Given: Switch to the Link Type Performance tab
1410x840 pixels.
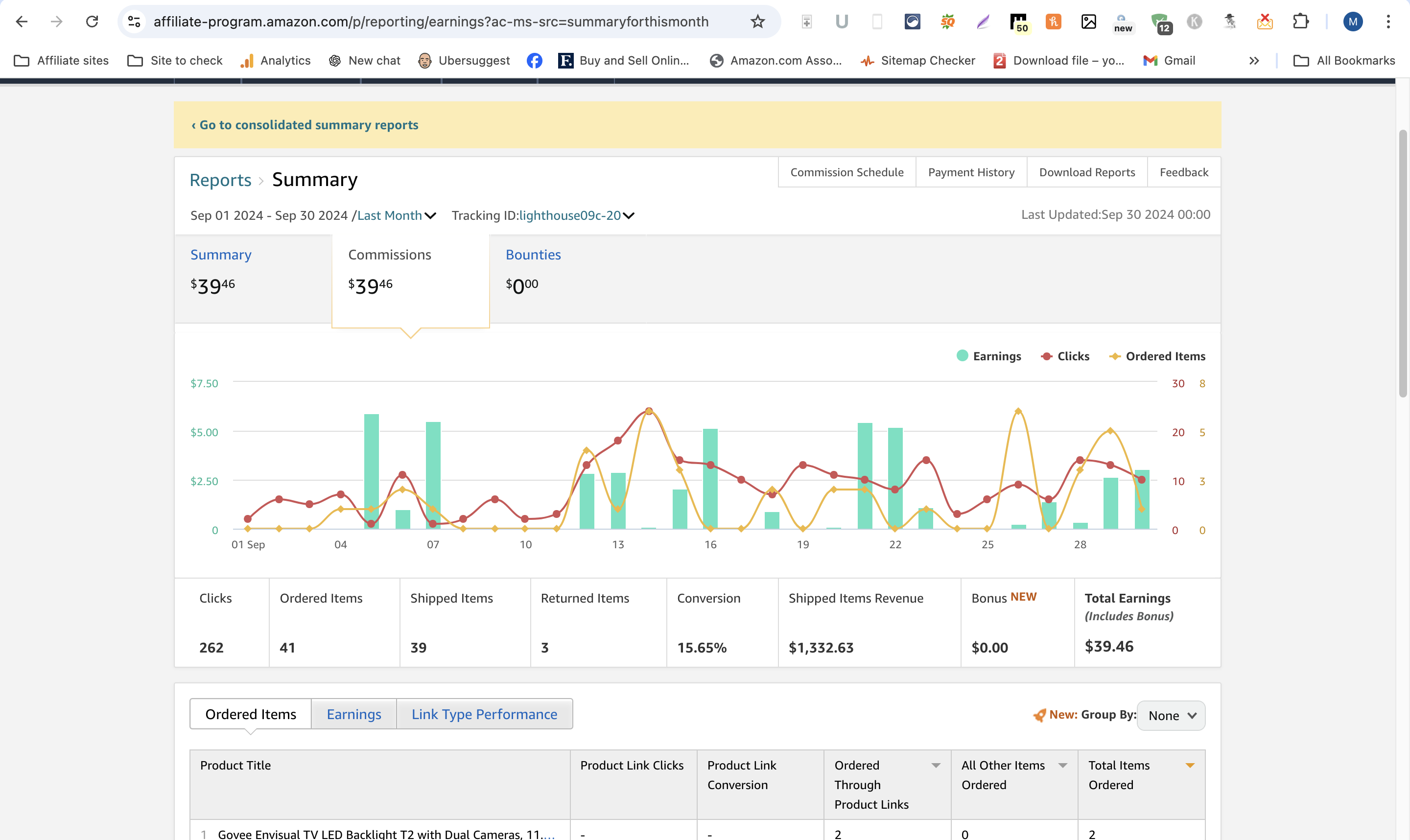Looking at the screenshot, I should (485, 714).
